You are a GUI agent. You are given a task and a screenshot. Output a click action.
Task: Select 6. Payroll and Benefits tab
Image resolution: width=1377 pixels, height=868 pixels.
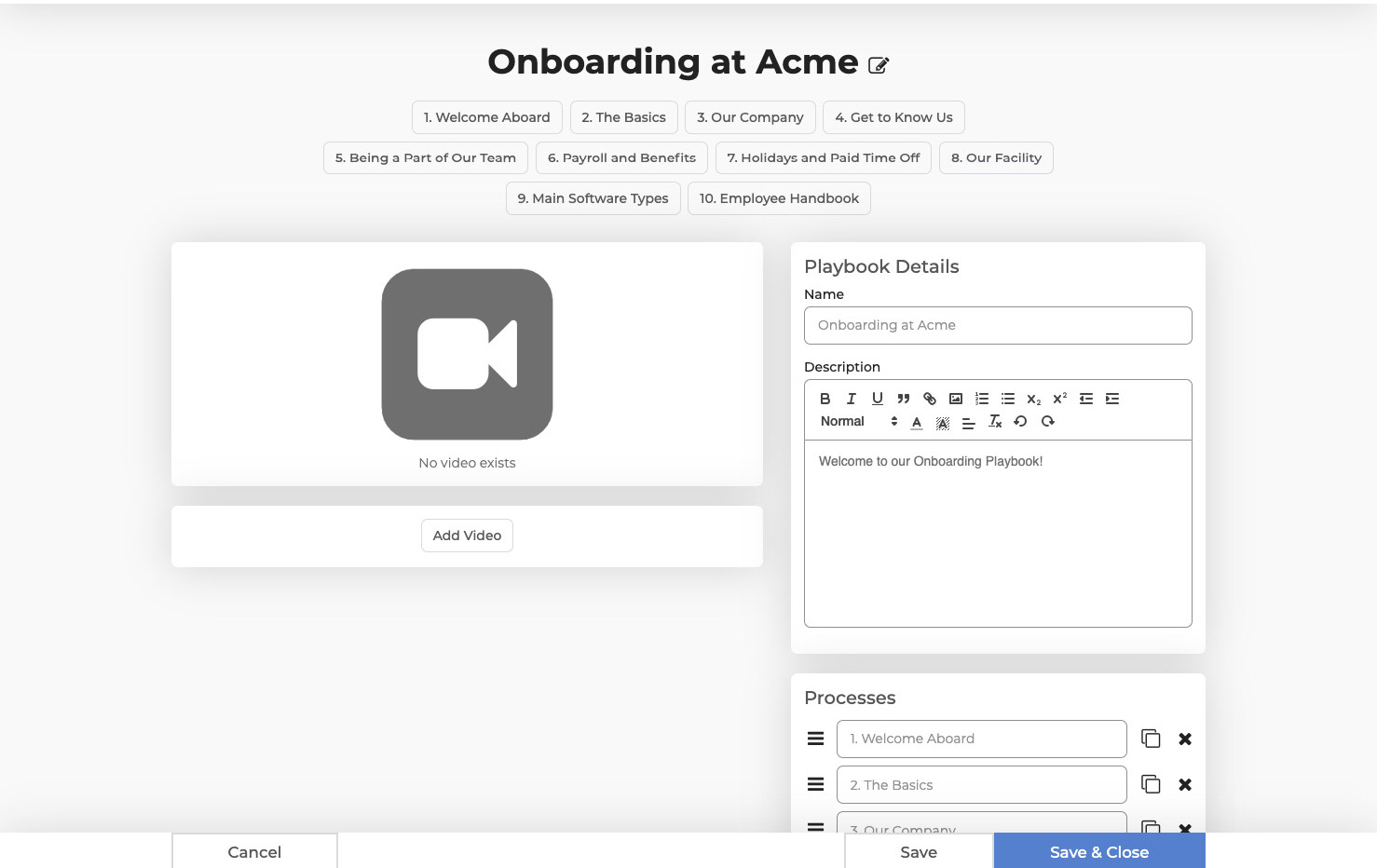tap(622, 158)
